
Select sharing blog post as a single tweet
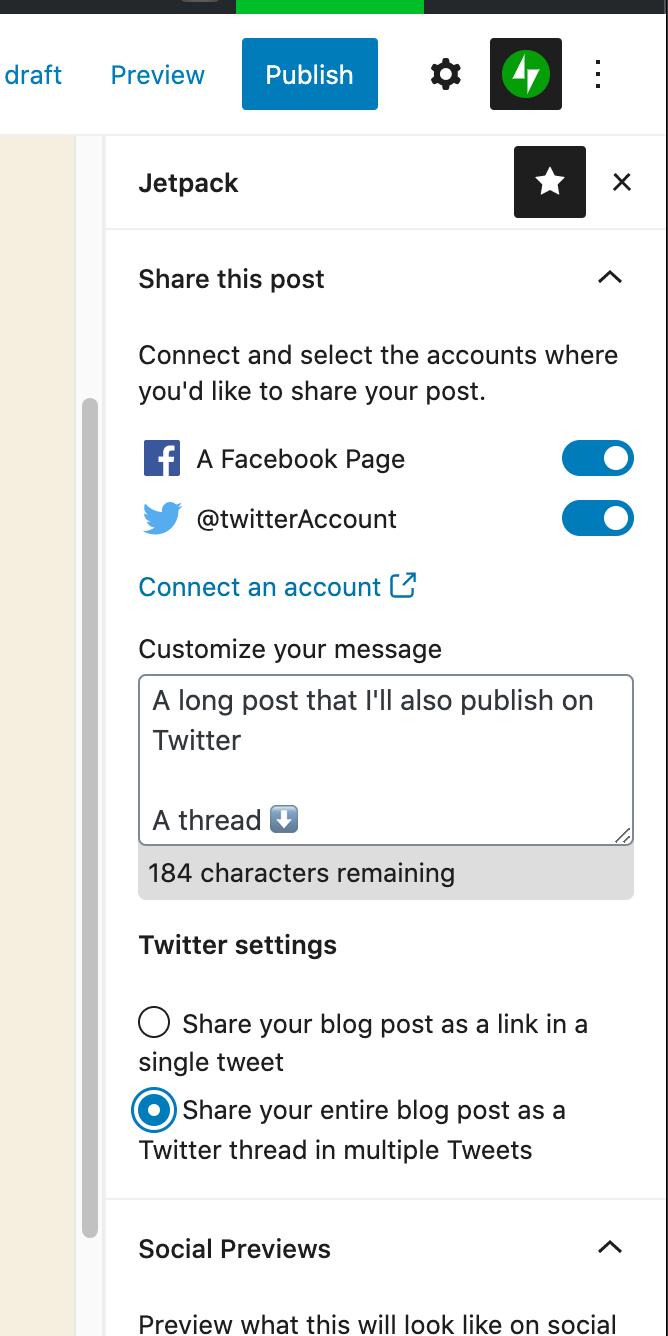(153, 1022)
